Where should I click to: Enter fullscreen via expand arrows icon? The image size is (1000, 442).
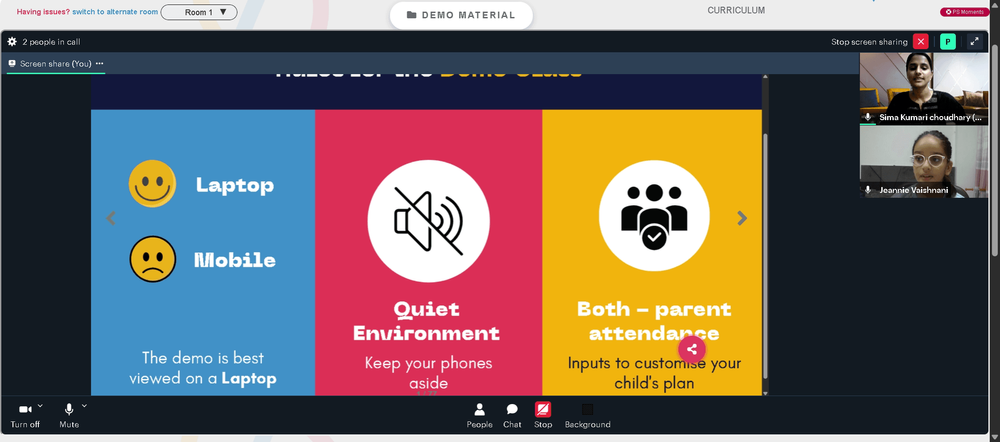pos(974,41)
